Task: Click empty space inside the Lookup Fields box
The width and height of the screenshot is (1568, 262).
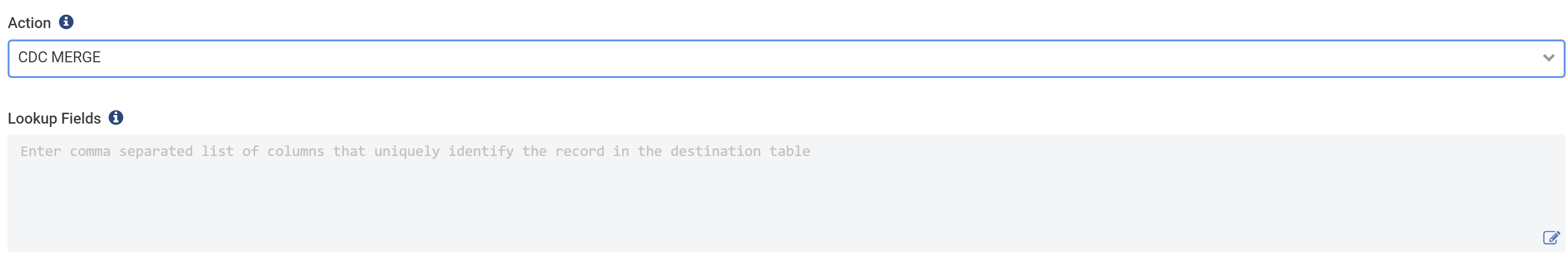Action: [785, 207]
